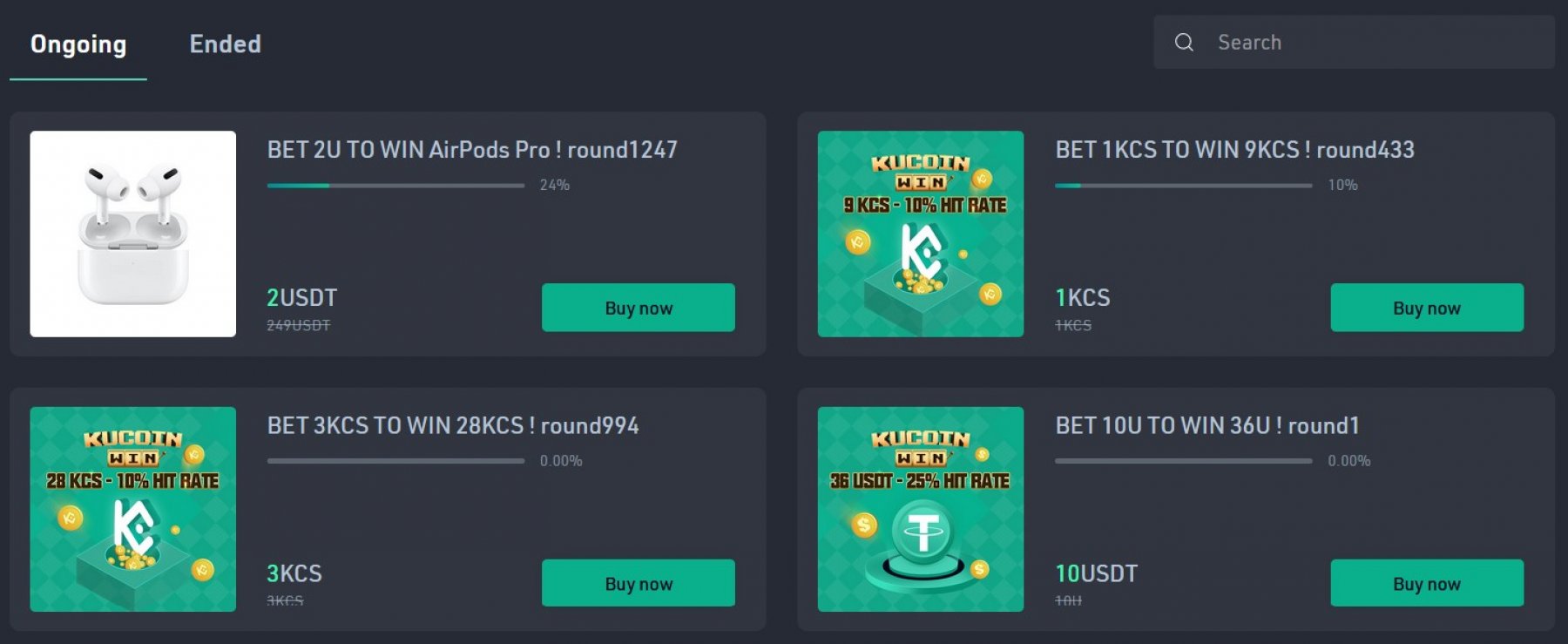The width and height of the screenshot is (1568, 644).
Task: Buy now for AirPods Pro round1247
Action: click(x=638, y=308)
